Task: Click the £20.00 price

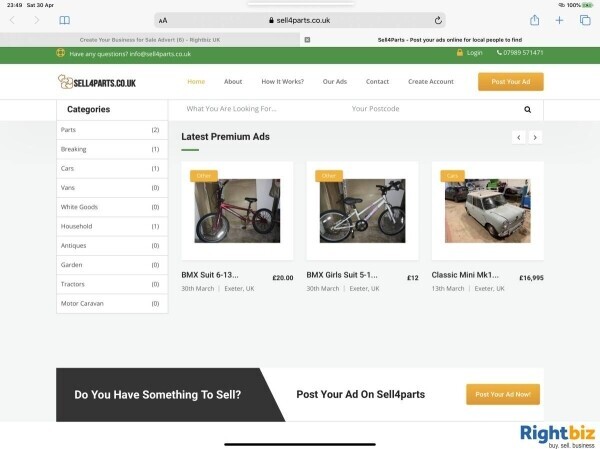Action: (283, 278)
